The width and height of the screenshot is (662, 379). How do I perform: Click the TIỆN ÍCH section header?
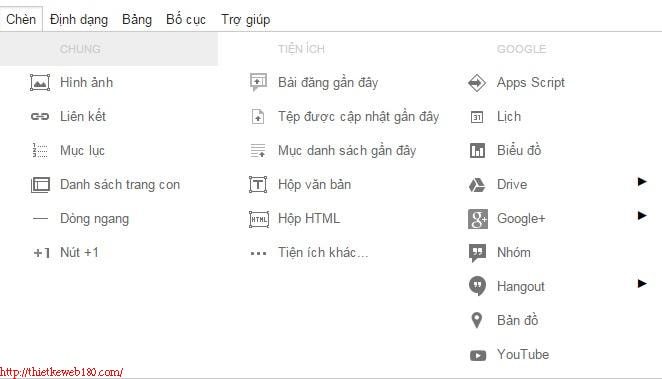tap(301, 49)
